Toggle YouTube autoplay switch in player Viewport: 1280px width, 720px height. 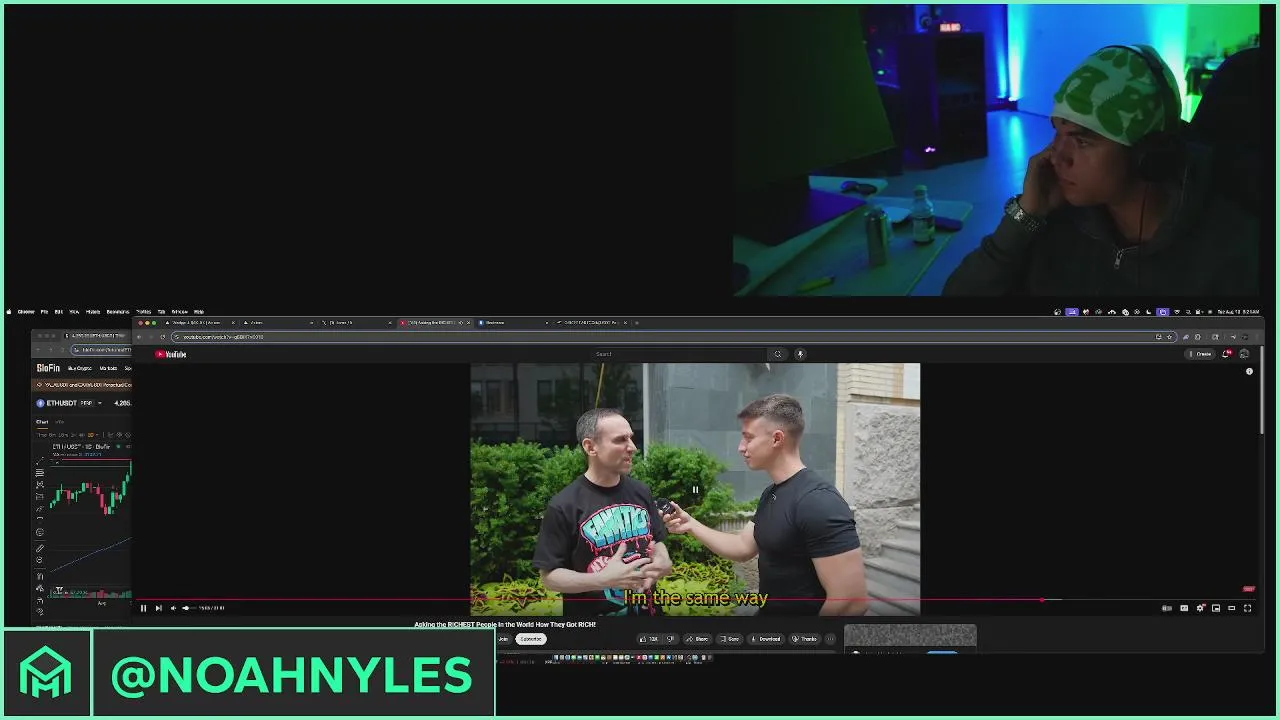pyautogui.click(x=1167, y=608)
